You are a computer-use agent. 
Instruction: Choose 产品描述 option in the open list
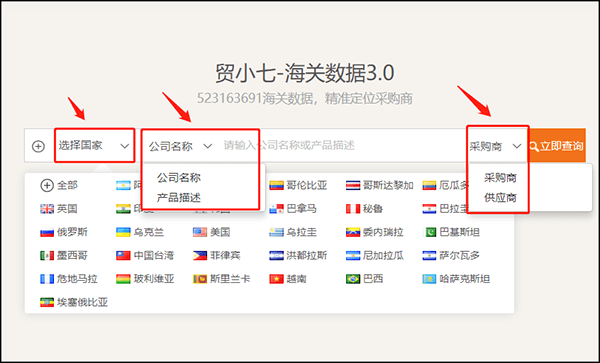179,198
